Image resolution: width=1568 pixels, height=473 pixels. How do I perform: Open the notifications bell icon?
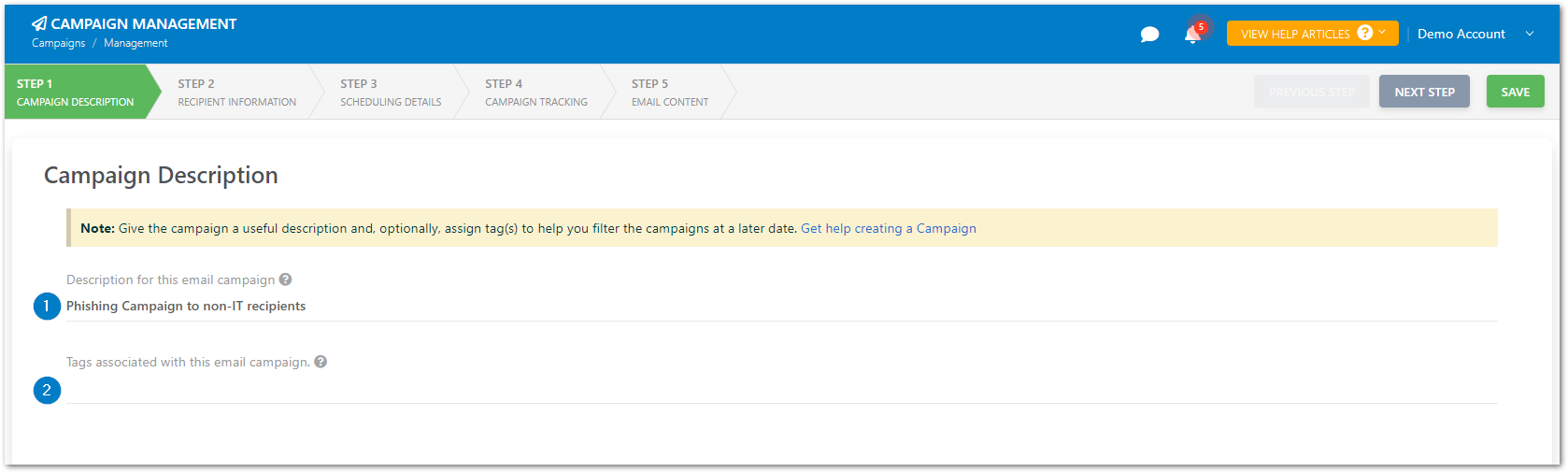[x=1191, y=36]
